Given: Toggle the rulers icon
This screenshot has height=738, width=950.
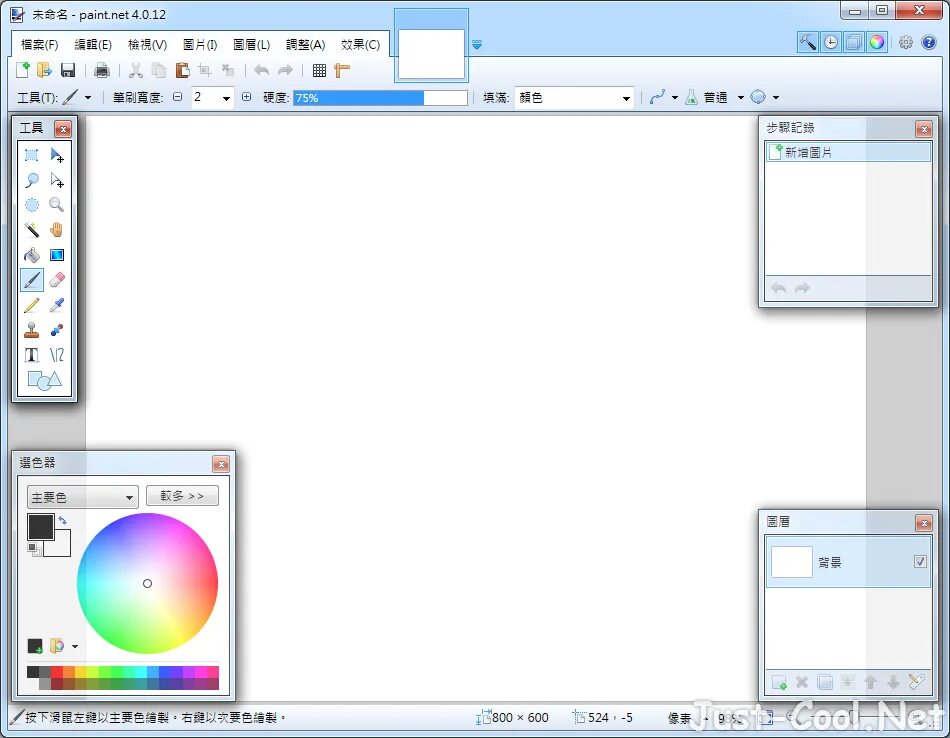Looking at the screenshot, I should (342, 70).
